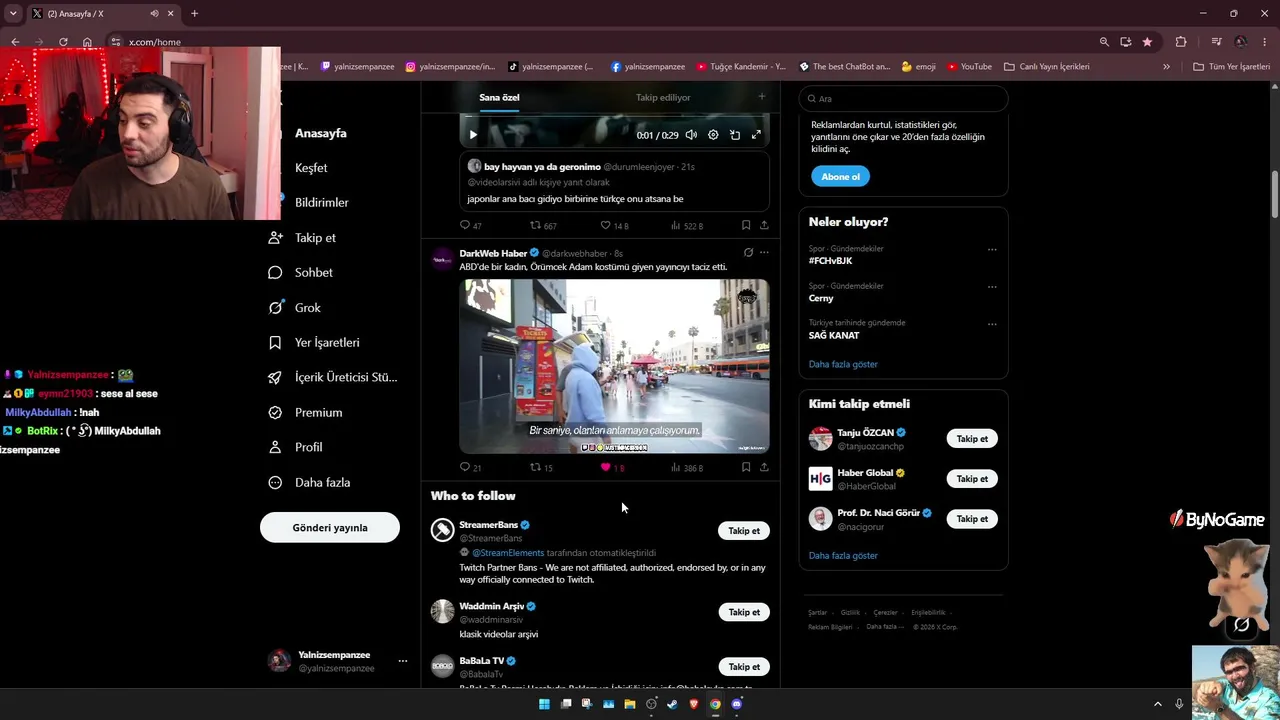Switch to the Sana özel tab

499,97
